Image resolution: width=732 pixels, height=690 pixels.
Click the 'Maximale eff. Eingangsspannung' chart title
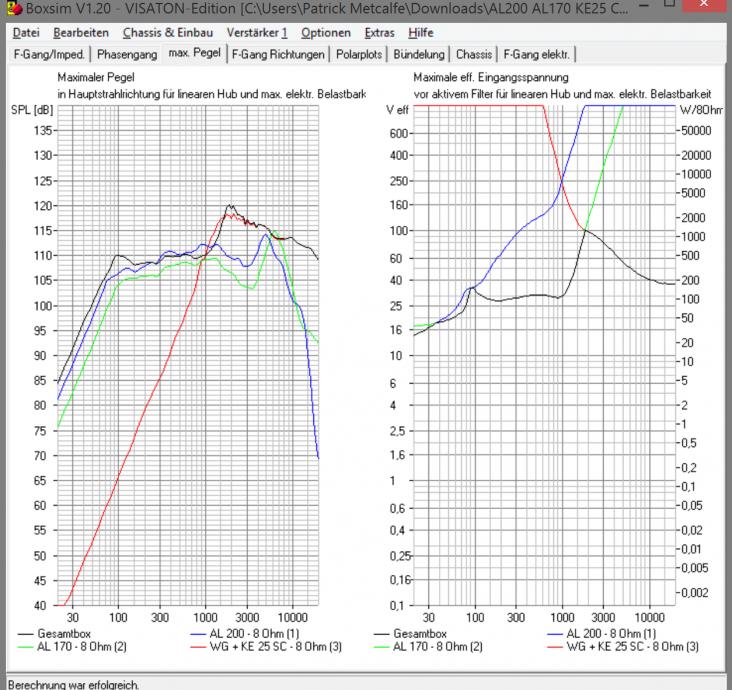tap(491, 77)
